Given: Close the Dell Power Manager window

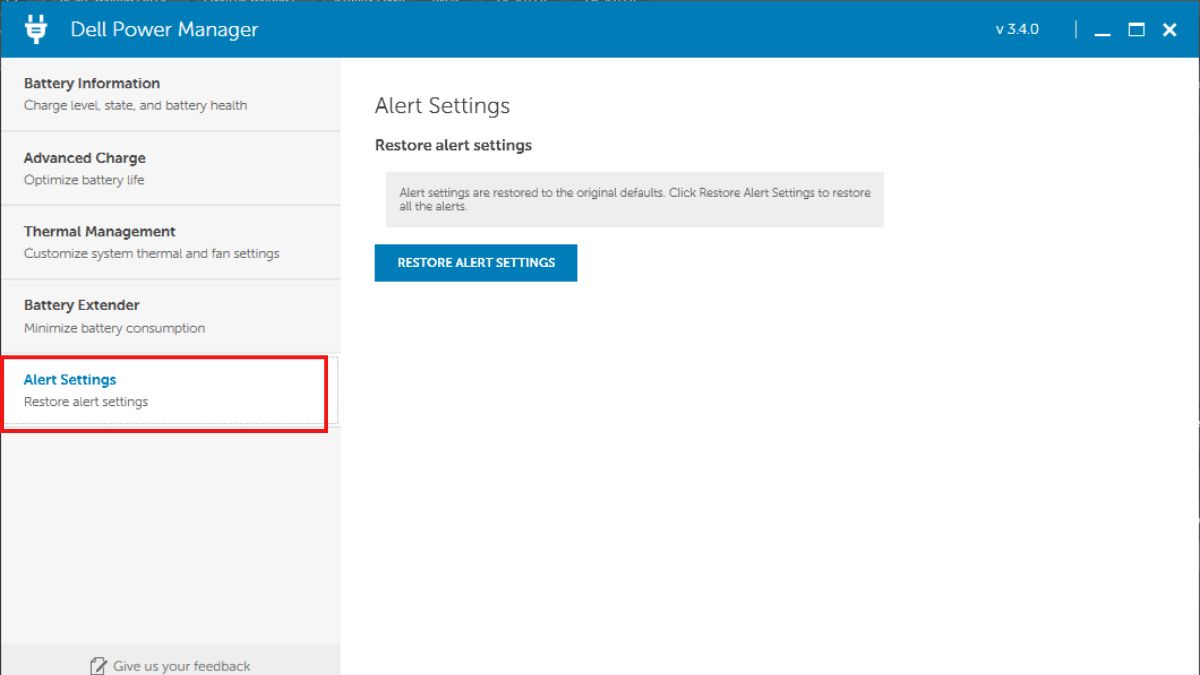Looking at the screenshot, I should coord(1168,30).
